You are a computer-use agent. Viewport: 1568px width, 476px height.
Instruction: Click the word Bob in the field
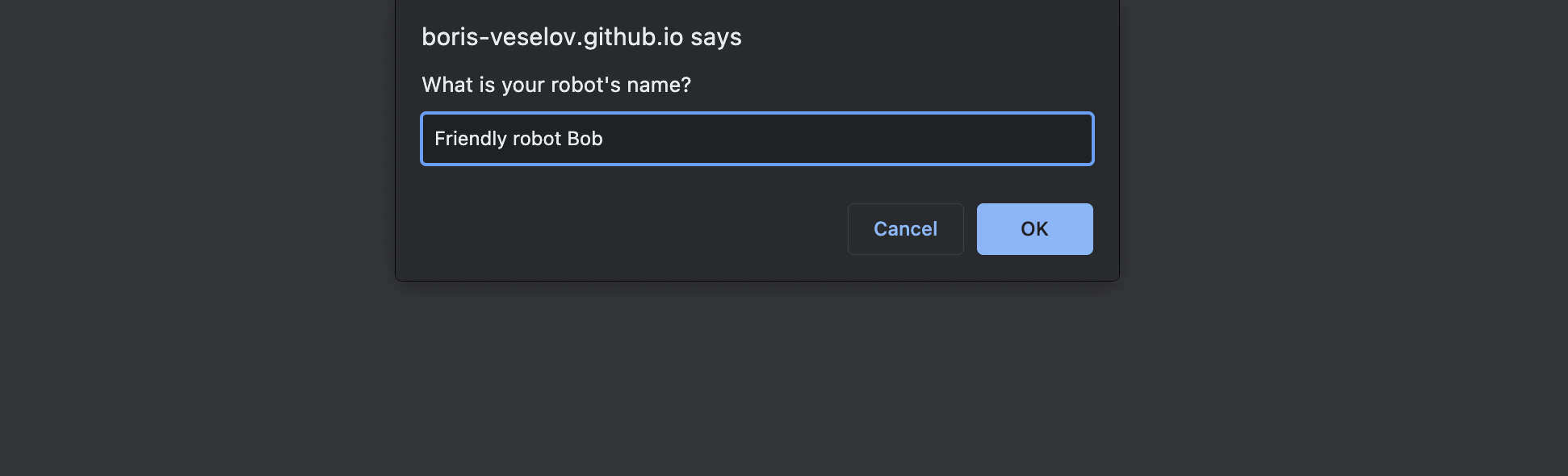584,139
